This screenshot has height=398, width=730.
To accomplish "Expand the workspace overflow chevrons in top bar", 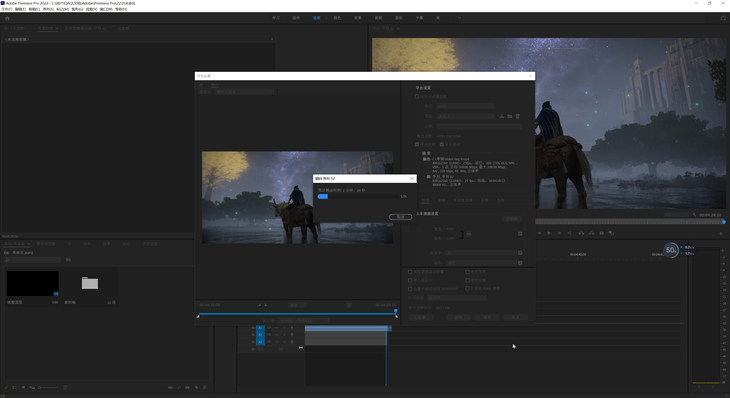I will point(460,18).
